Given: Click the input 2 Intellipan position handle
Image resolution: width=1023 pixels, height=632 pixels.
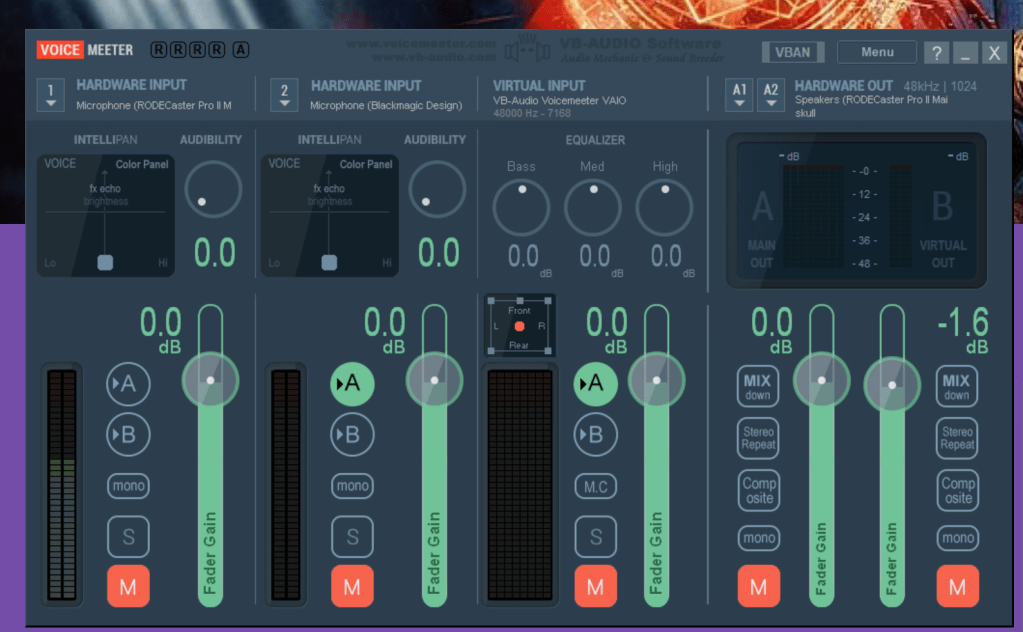Looking at the screenshot, I should [329, 262].
